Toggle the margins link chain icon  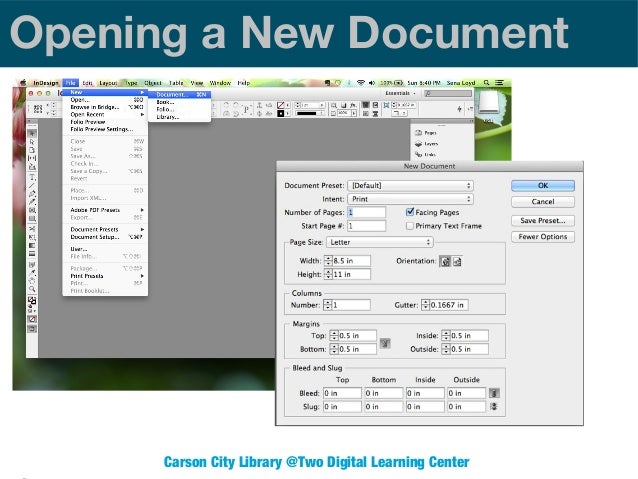(x=385, y=343)
